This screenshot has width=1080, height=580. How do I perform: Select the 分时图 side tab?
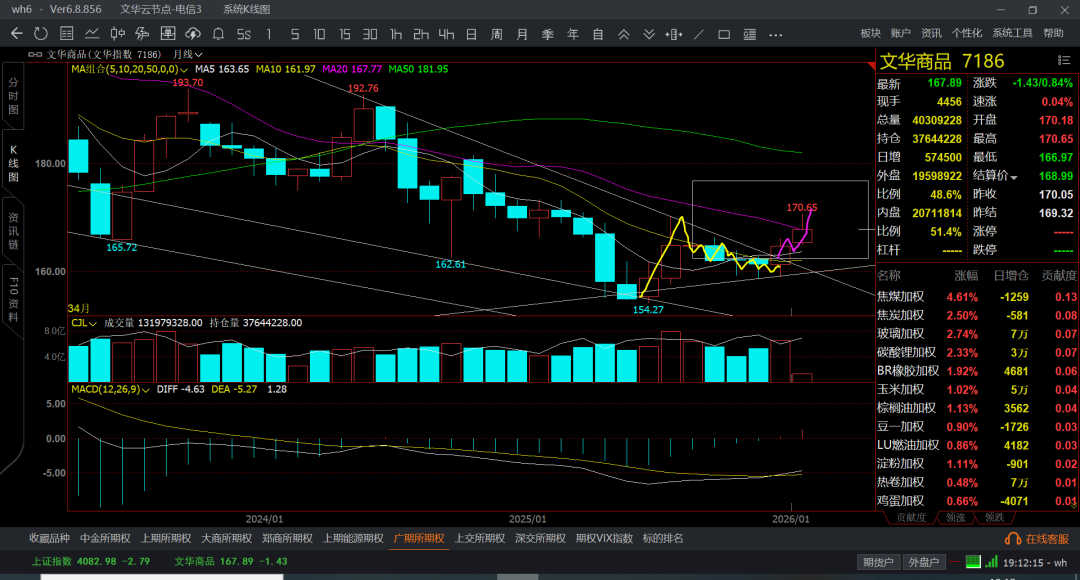click(13, 96)
